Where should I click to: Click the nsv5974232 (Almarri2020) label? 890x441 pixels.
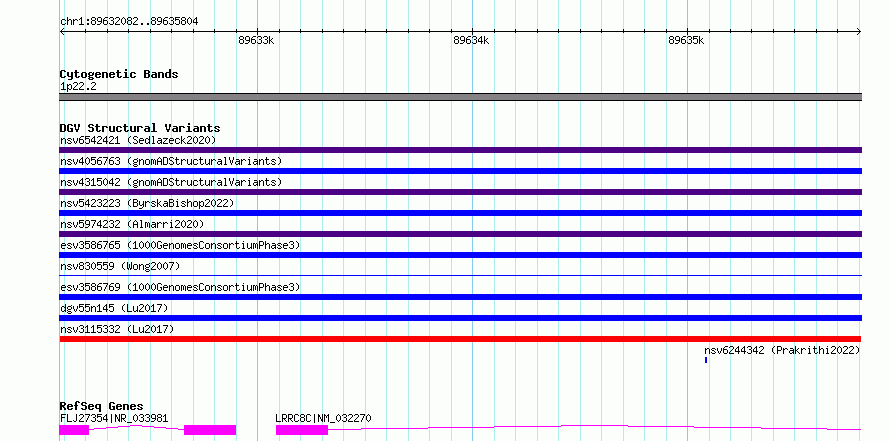(x=132, y=224)
